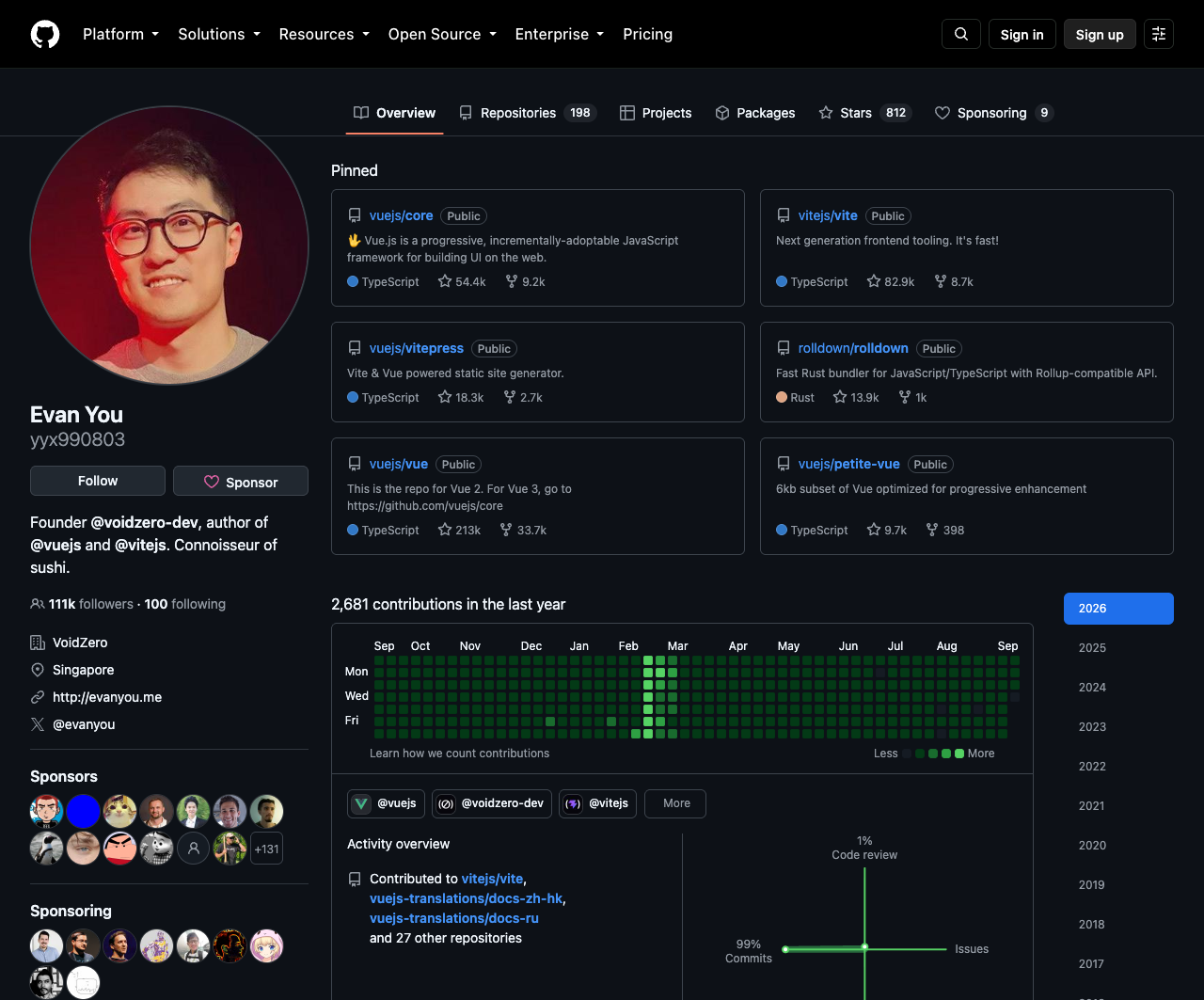
Task: Select year 2020 in contributions list
Action: [x=1118, y=846]
